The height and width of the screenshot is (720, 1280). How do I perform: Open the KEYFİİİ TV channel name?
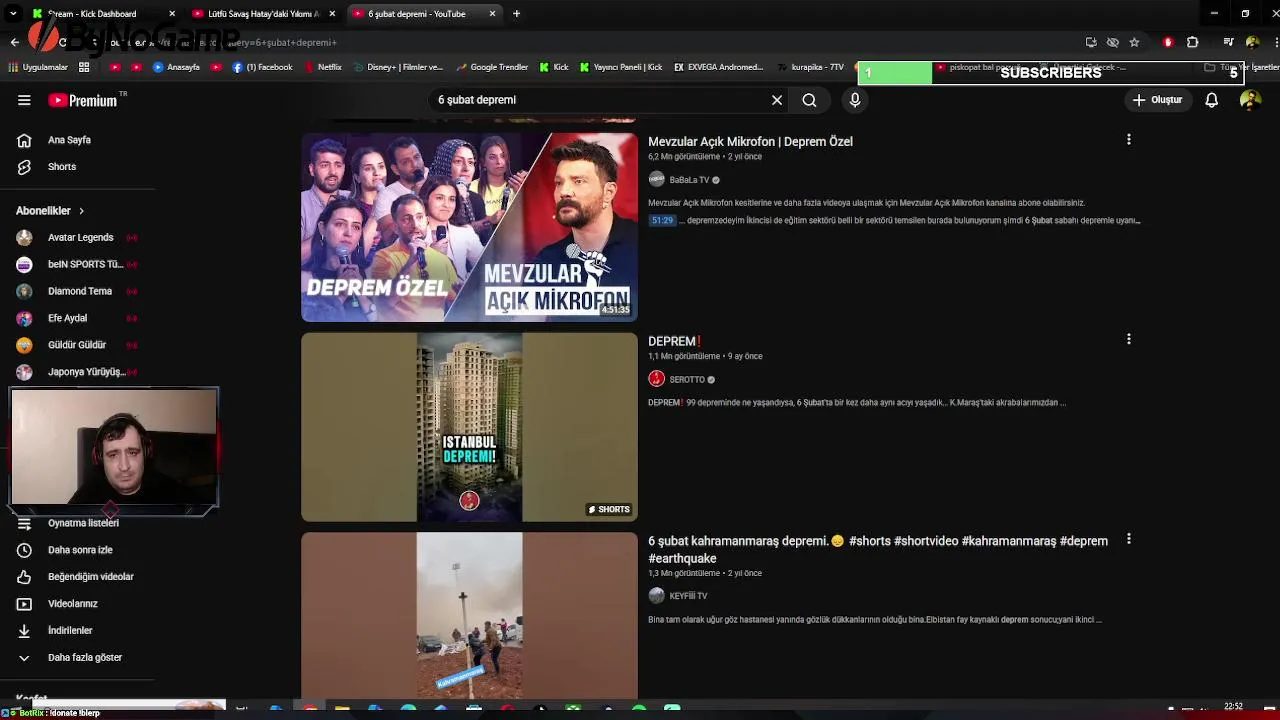[688, 596]
